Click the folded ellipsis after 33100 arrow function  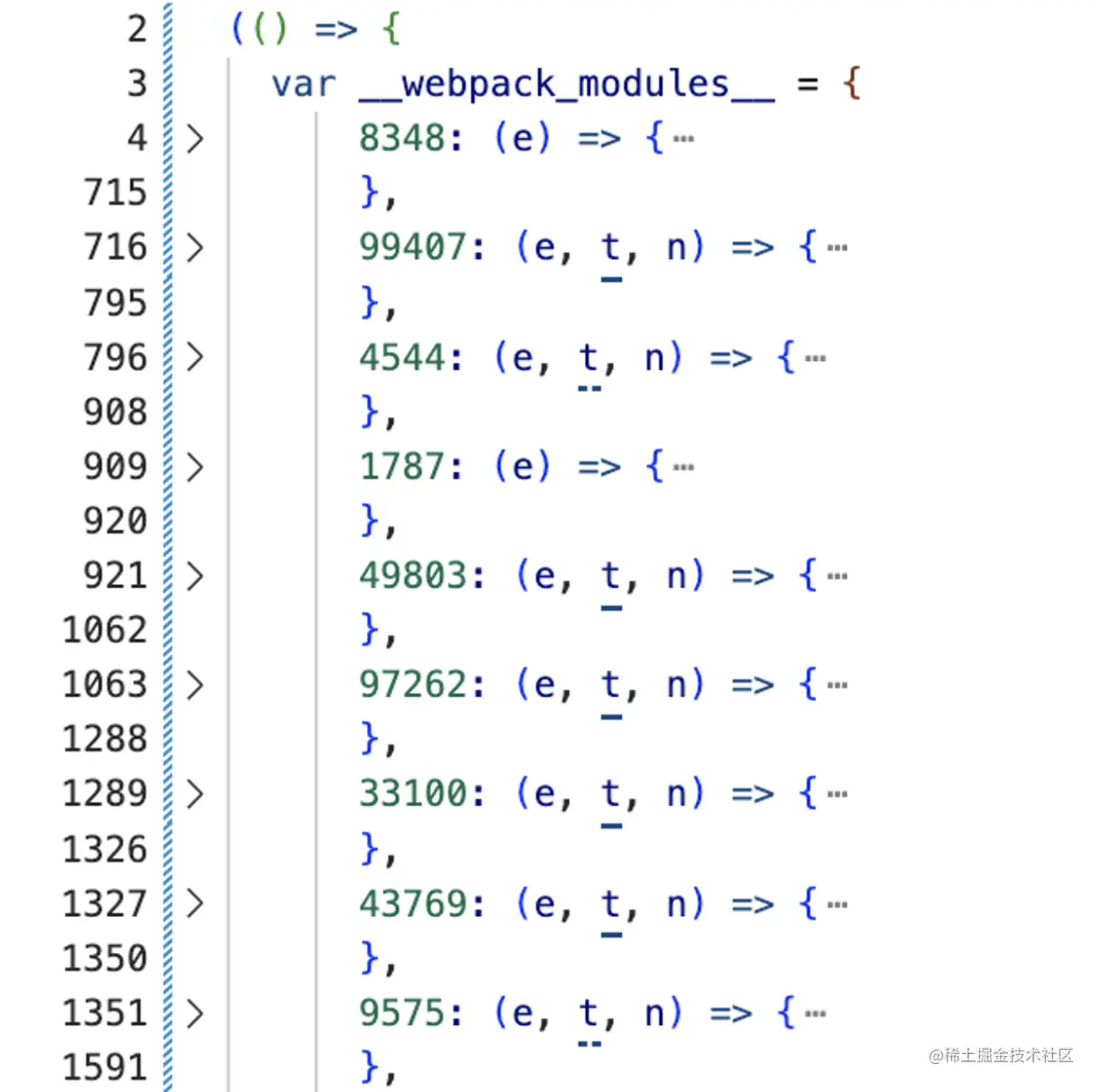(x=837, y=795)
